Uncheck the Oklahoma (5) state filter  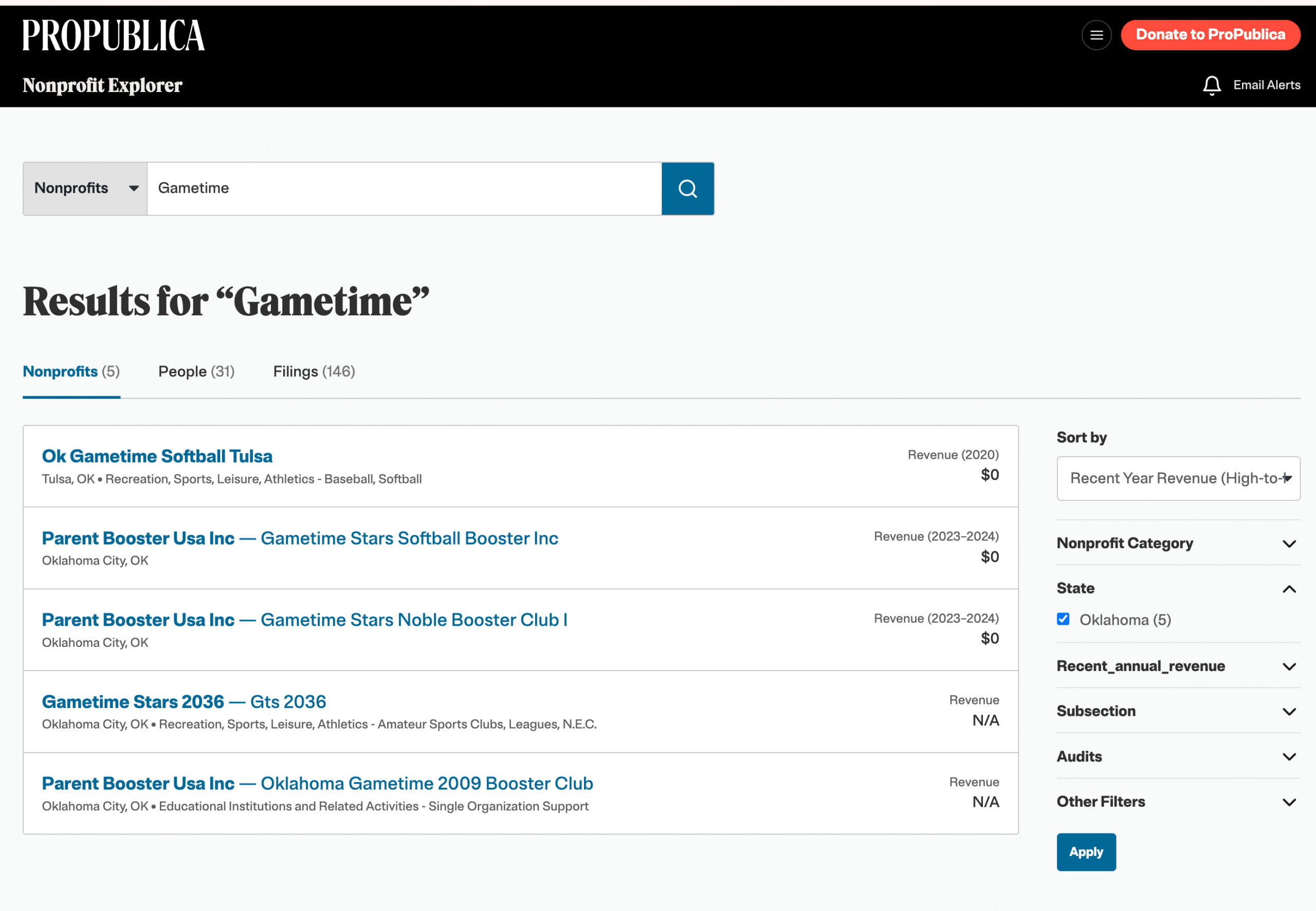(1063, 619)
